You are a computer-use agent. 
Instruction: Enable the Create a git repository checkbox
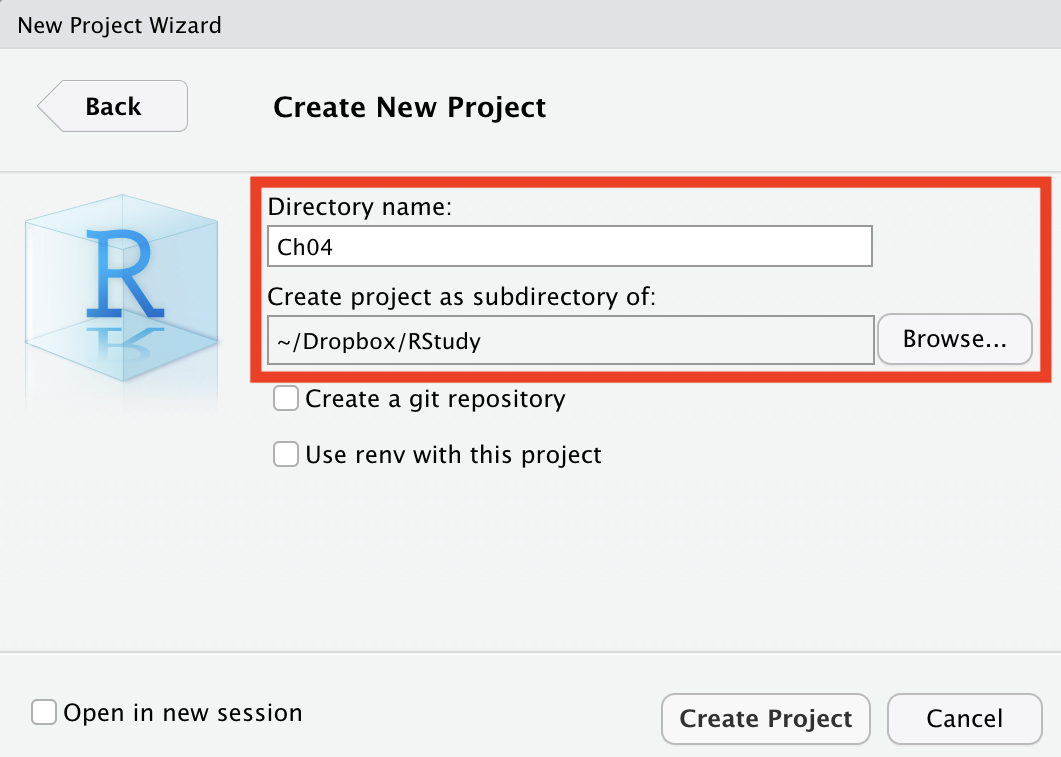pos(286,398)
